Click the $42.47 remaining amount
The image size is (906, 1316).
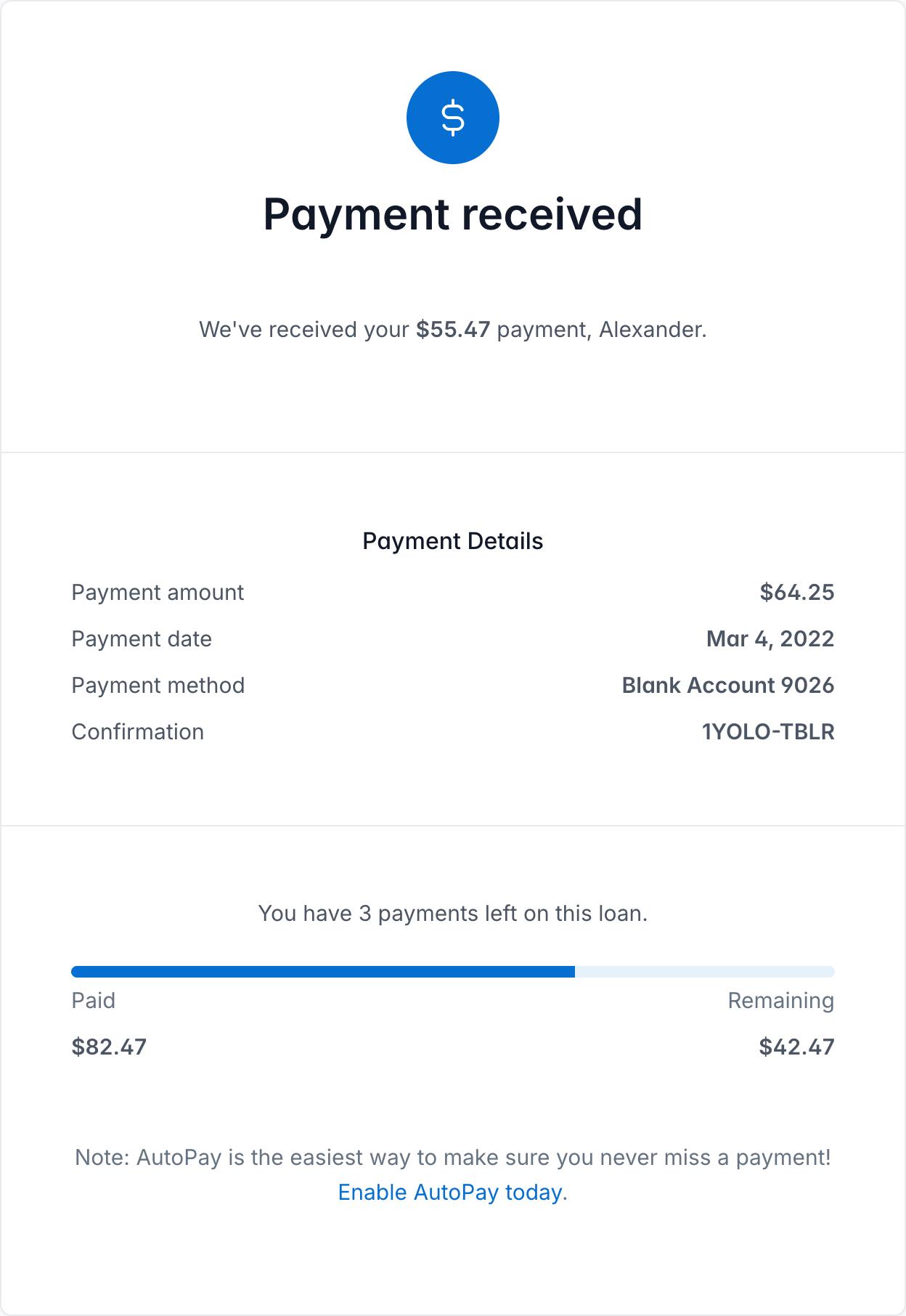pos(796,1047)
